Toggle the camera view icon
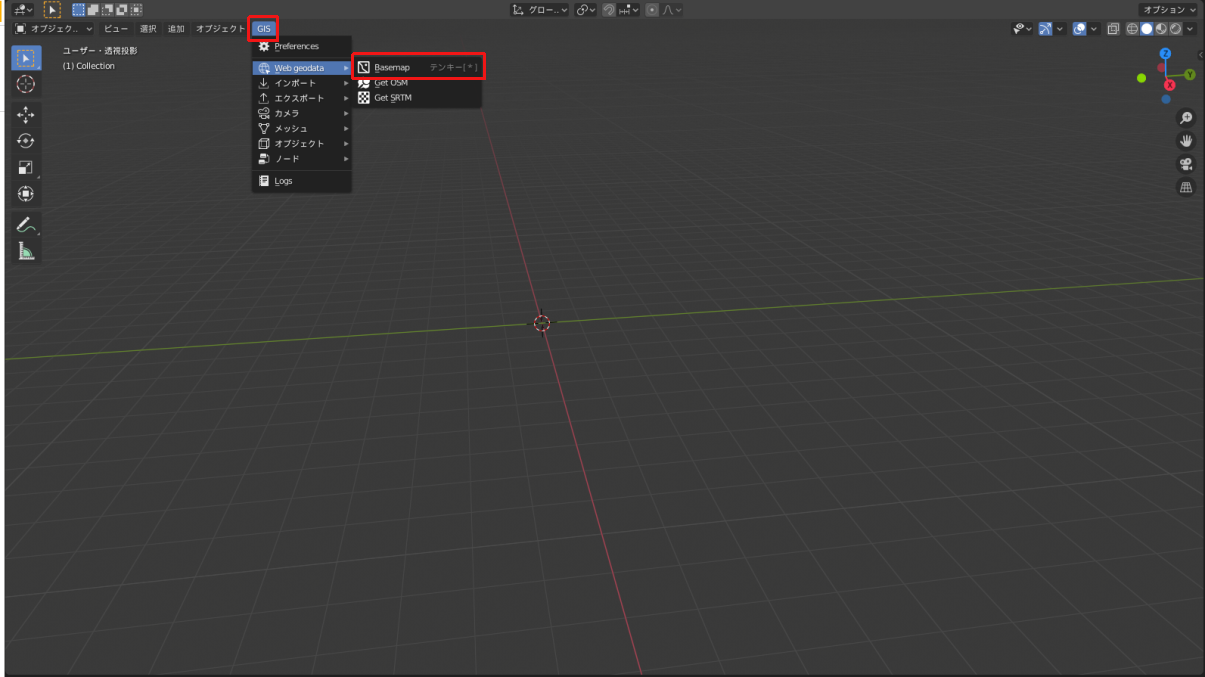 click(x=1186, y=164)
